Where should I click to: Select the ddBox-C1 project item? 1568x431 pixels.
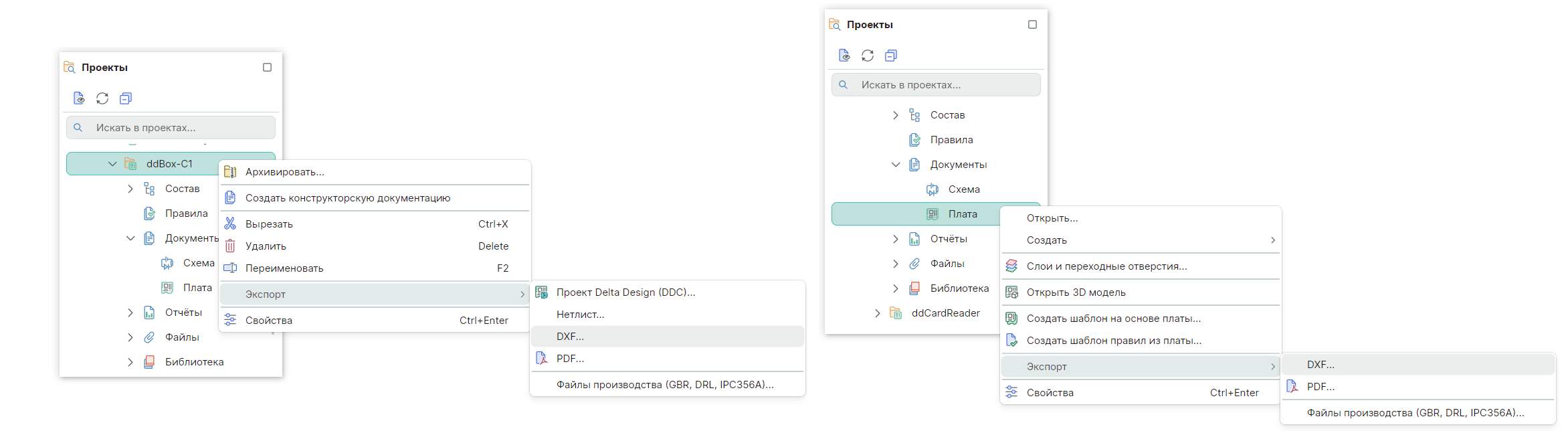tap(169, 164)
